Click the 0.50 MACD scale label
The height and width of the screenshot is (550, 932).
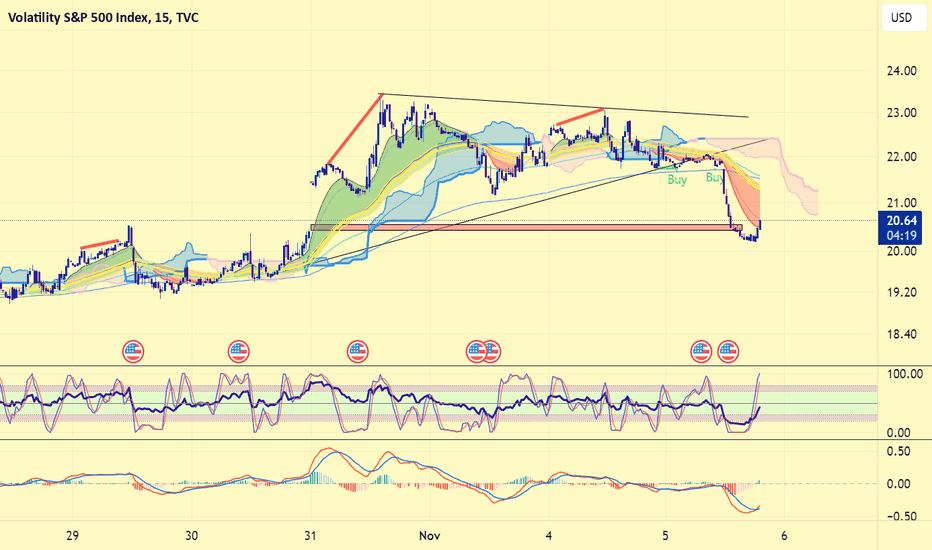[898, 451]
